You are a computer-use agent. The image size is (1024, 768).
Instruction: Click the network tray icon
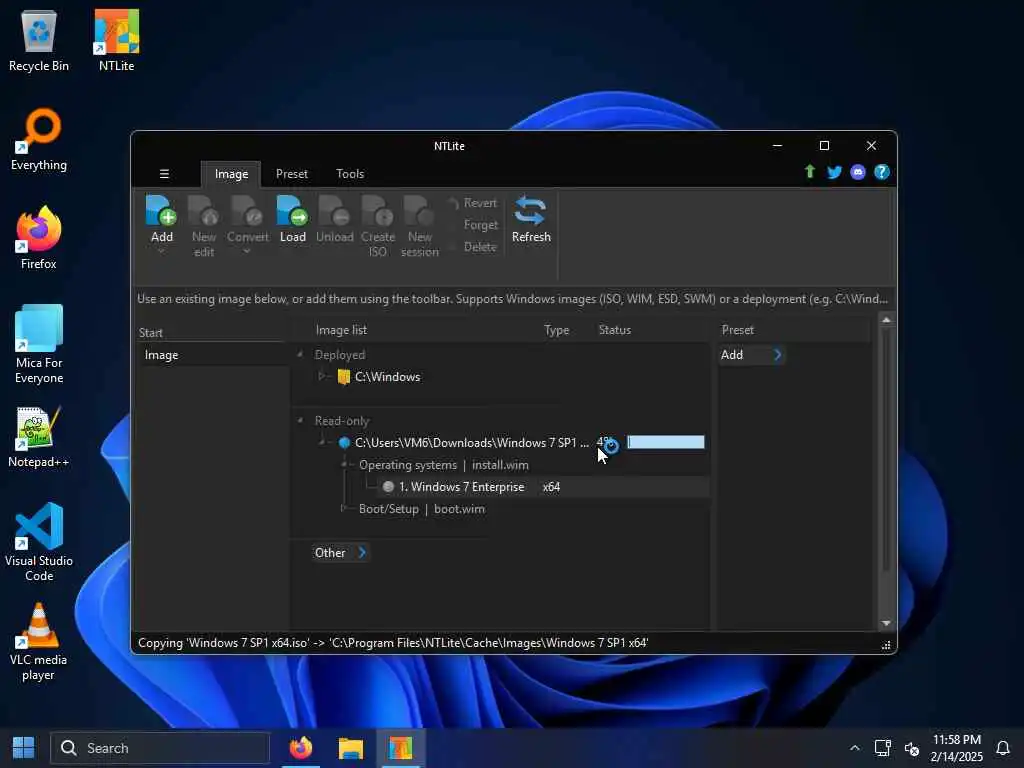tap(882, 748)
